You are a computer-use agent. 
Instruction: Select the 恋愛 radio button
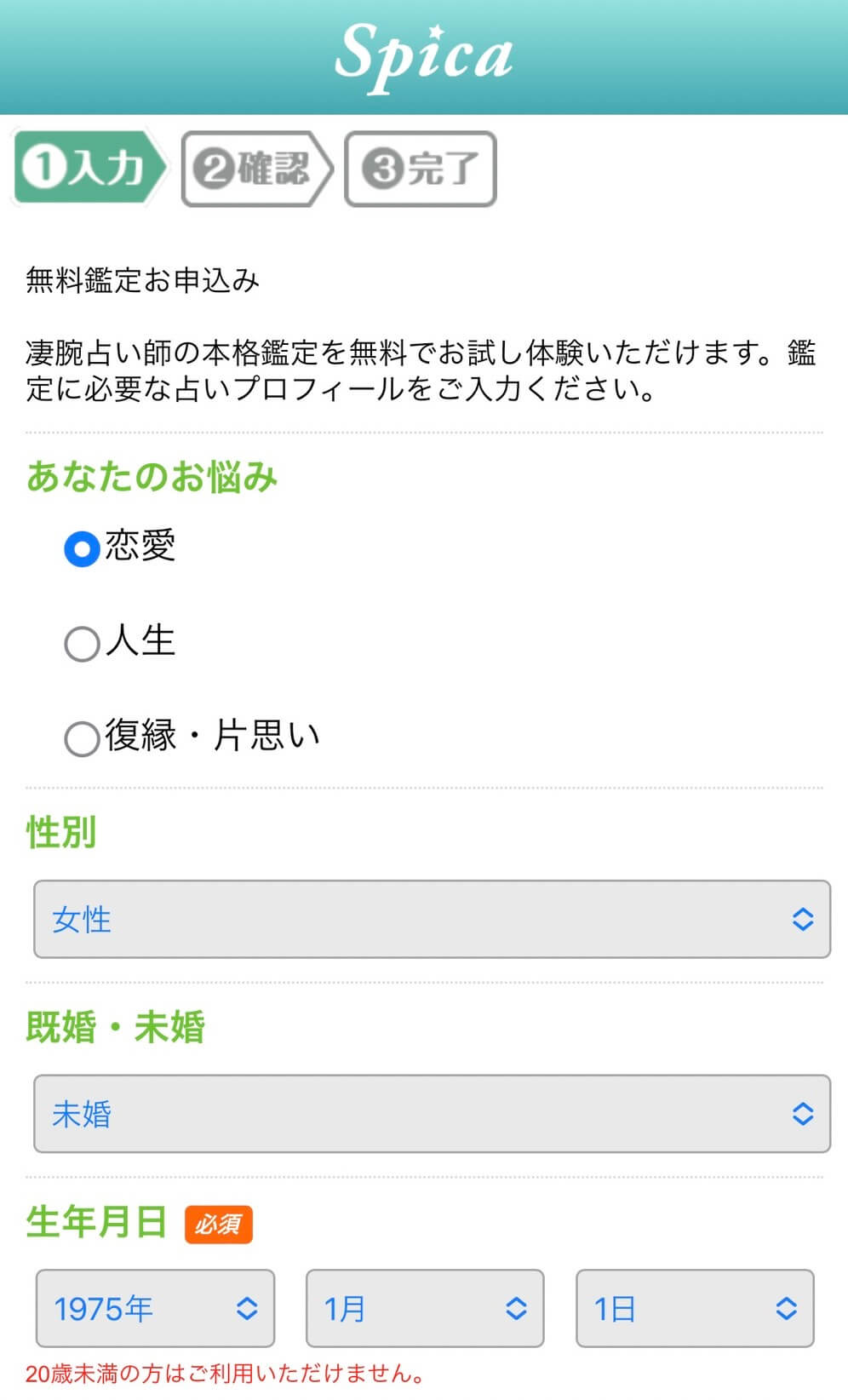click(x=82, y=548)
